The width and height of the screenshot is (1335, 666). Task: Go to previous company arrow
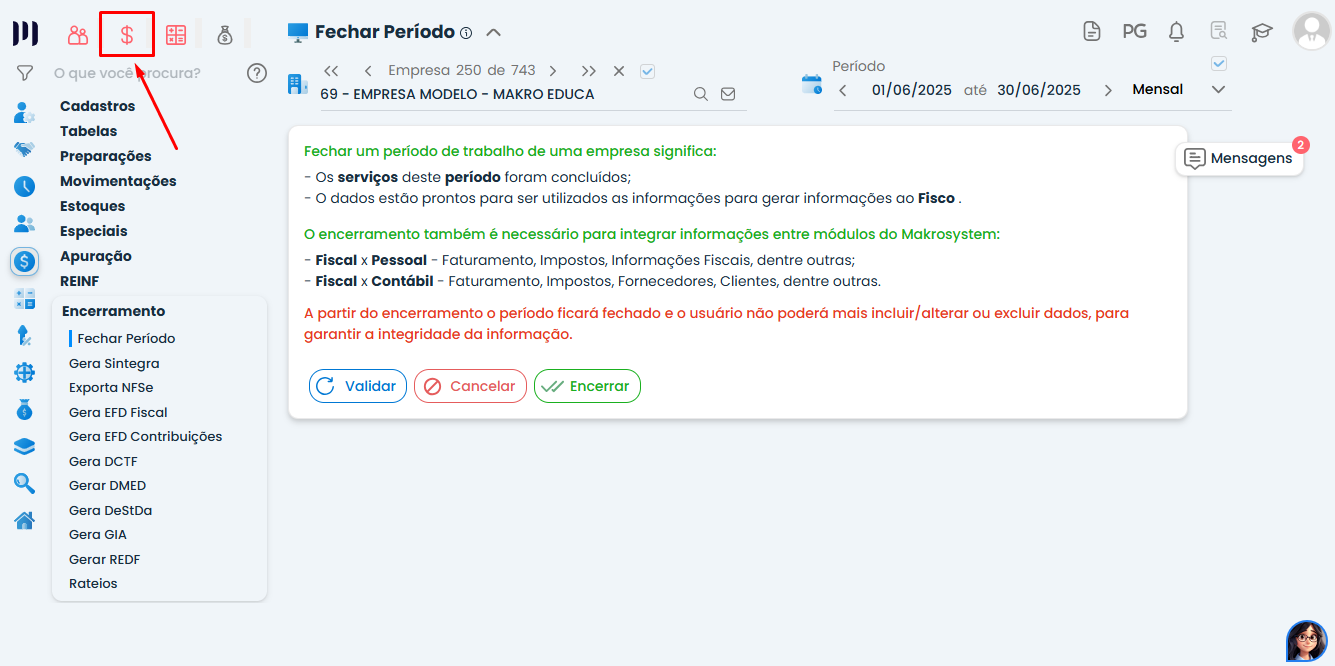(x=368, y=71)
